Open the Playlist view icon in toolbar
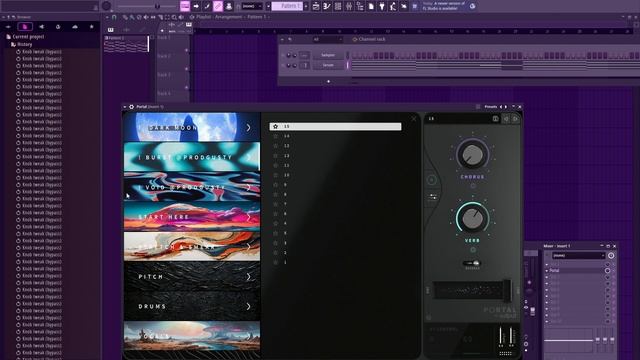Screen dimensions: 640x360 (x=316, y=6)
